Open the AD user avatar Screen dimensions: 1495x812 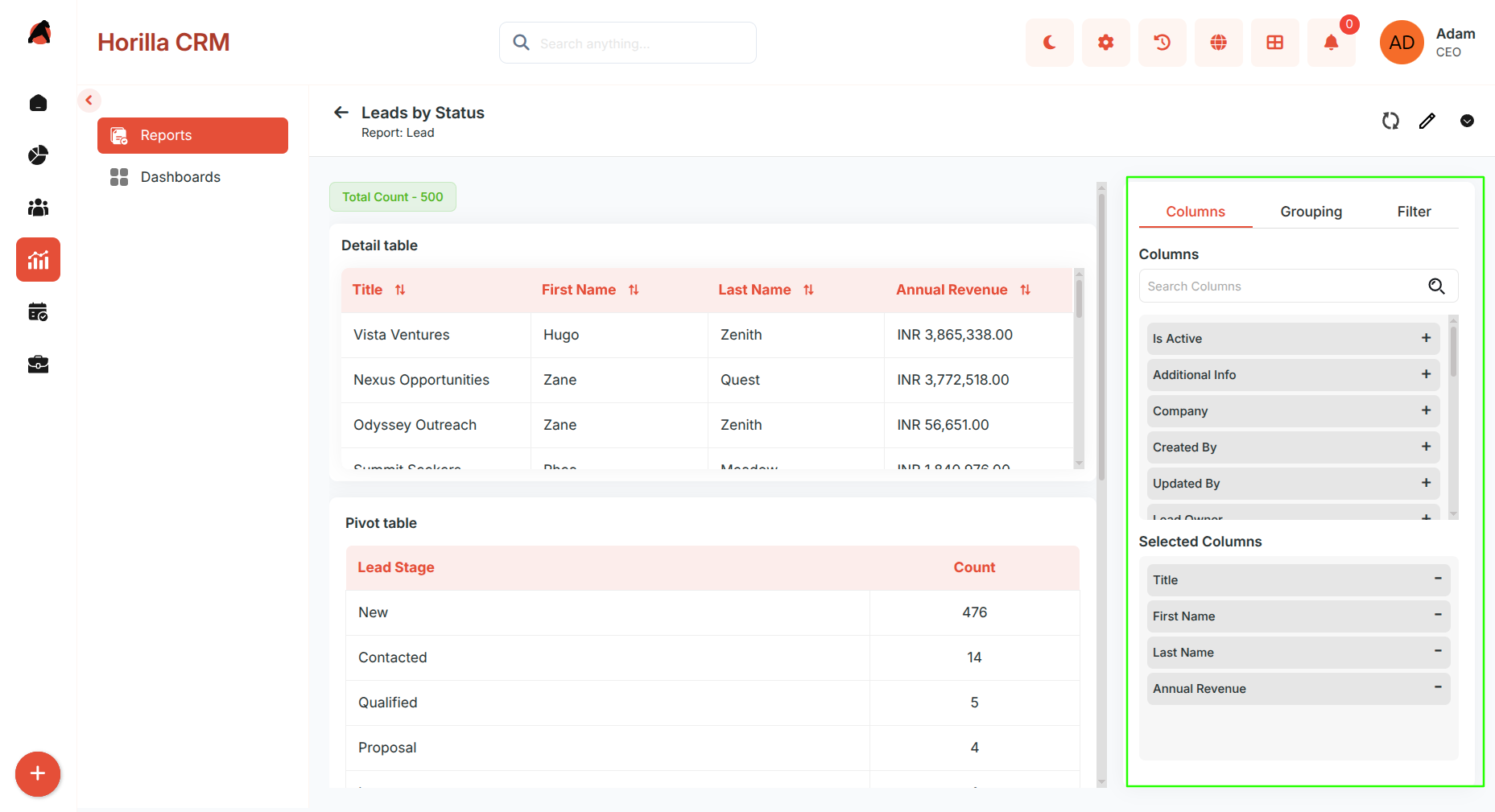[x=1402, y=43]
